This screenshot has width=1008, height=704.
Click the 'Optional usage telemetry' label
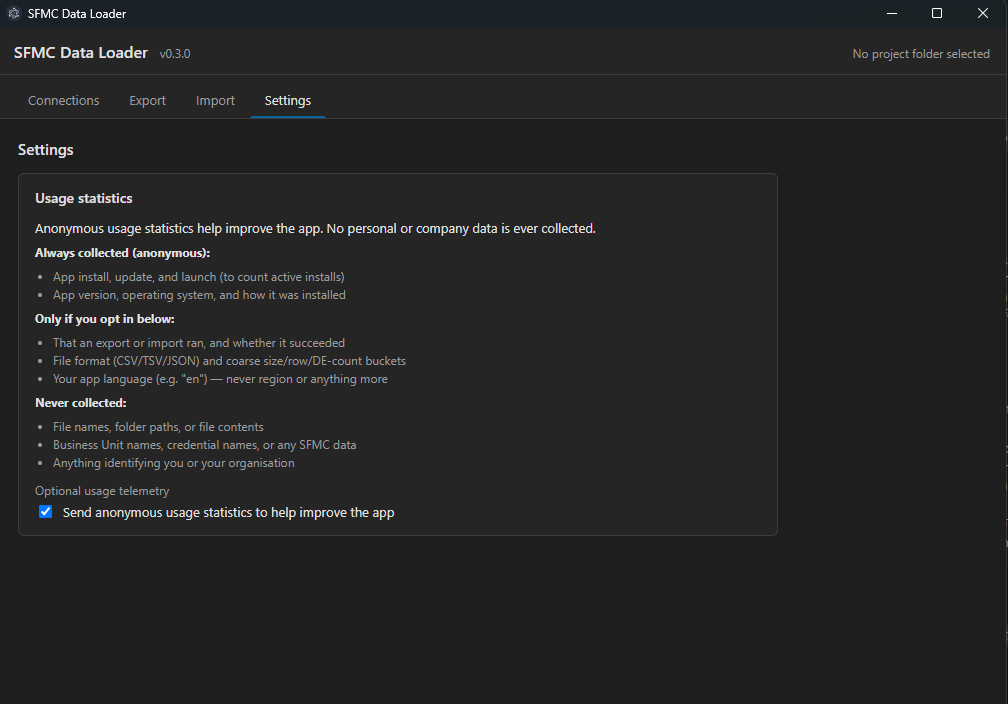[102, 491]
